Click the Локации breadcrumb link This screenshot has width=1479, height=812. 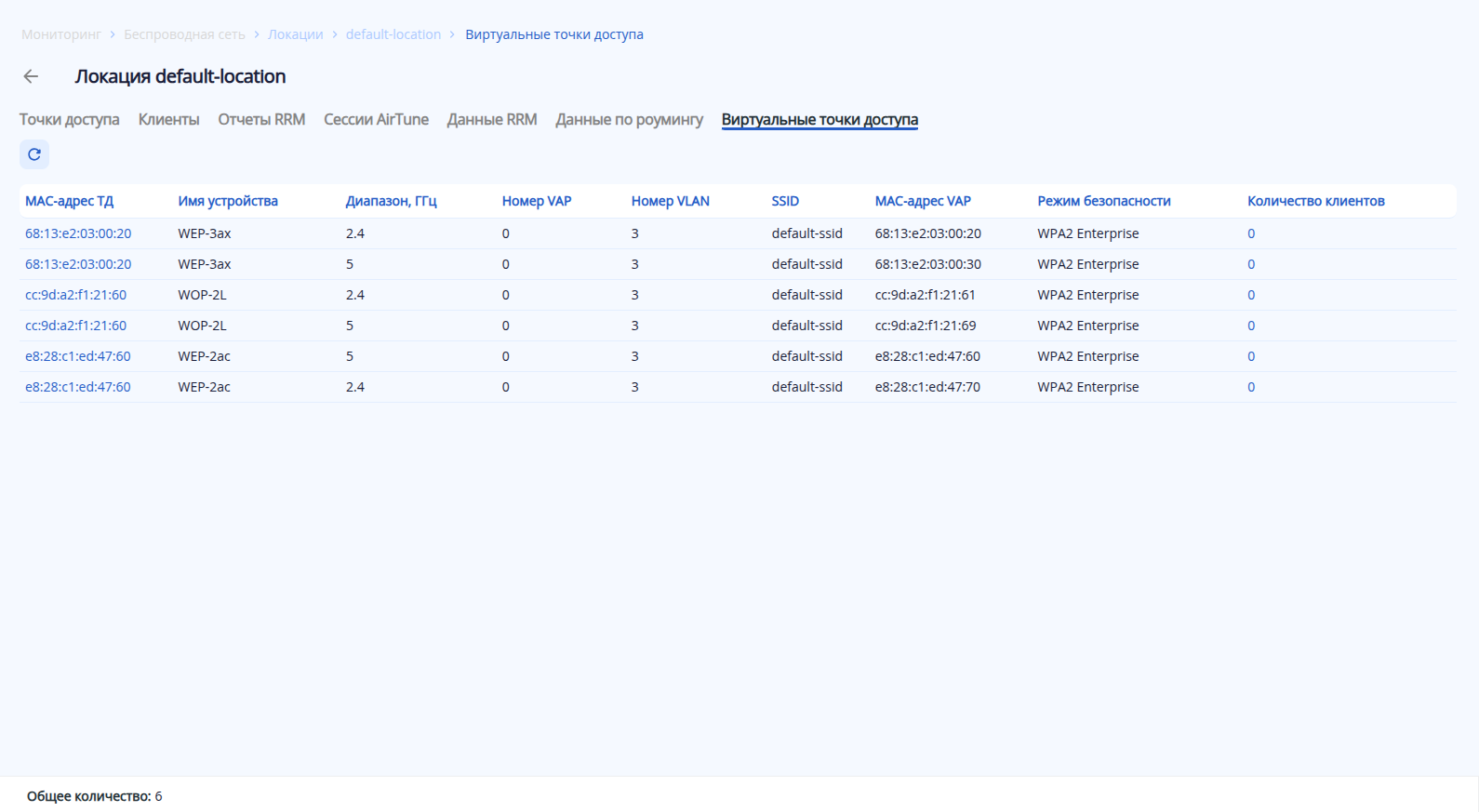(x=296, y=34)
